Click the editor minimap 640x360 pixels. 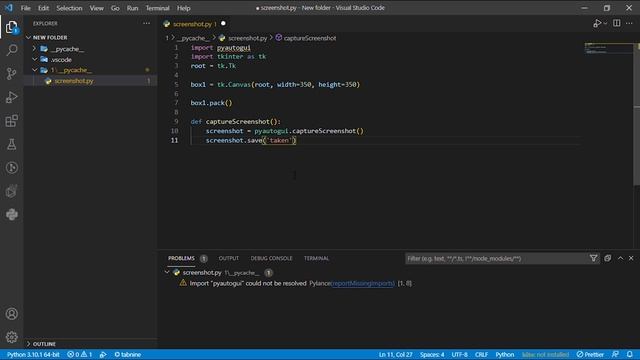[609, 48]
